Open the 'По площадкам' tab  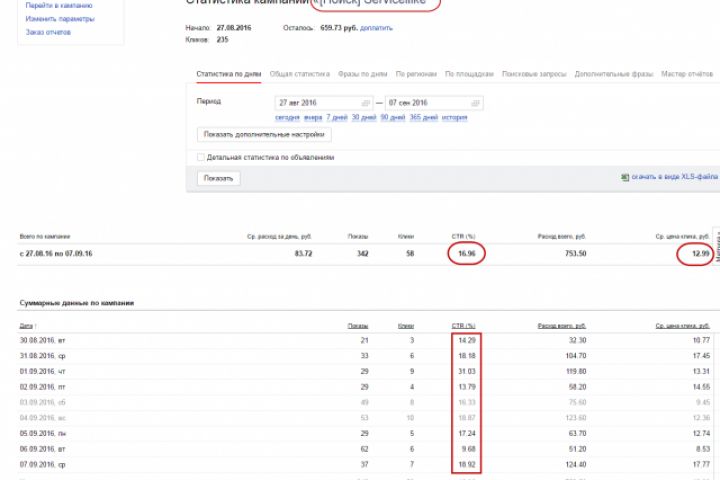[469, 74]
